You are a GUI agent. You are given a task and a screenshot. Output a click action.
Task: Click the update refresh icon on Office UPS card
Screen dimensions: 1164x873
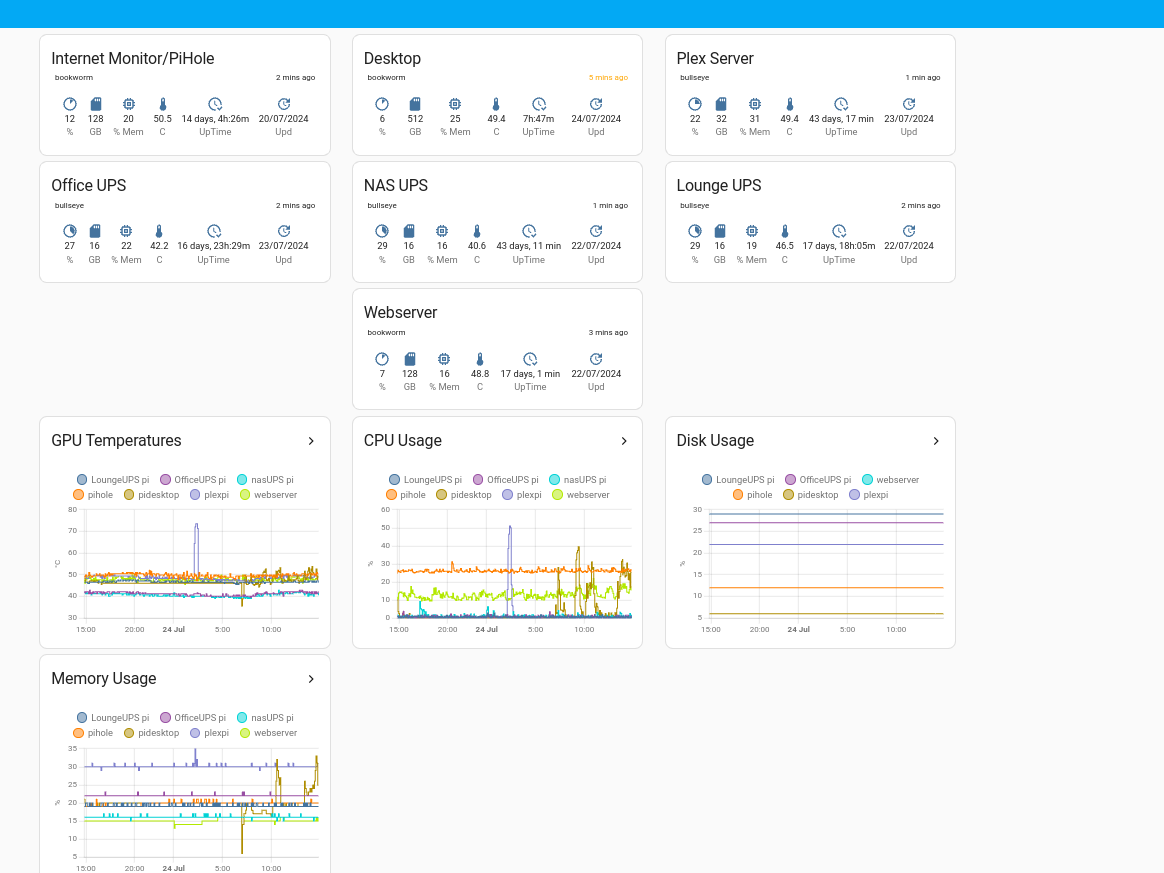pyautogui.click(x=283, y=232)
